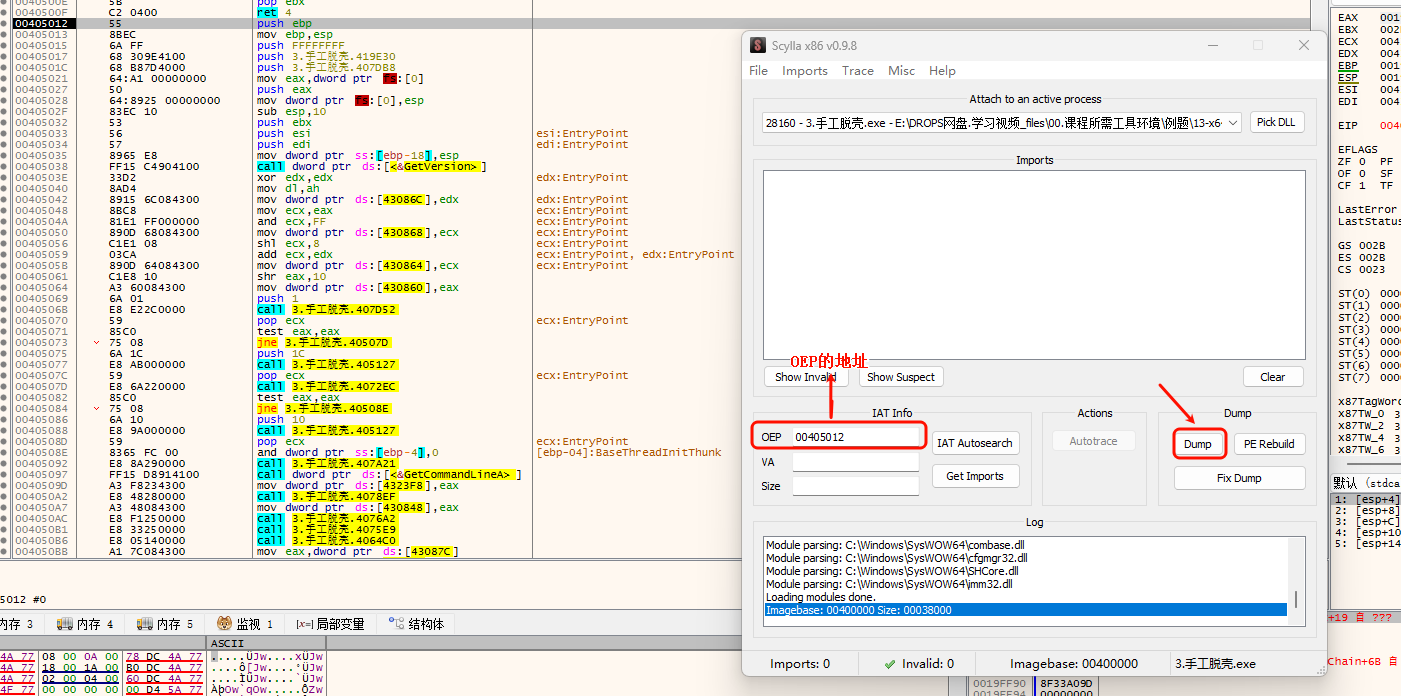Click the BaseThreadInitThunk comment
This screenshot has width=1401, height=696.
(628, 452)
